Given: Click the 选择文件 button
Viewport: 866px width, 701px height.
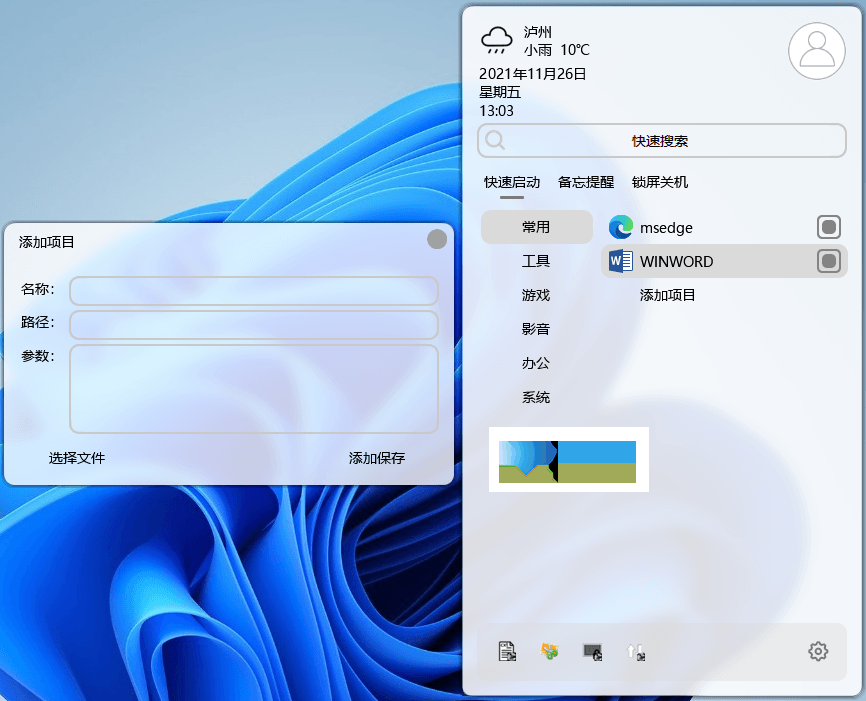Looking at the screenshot, I should (77, 458).
